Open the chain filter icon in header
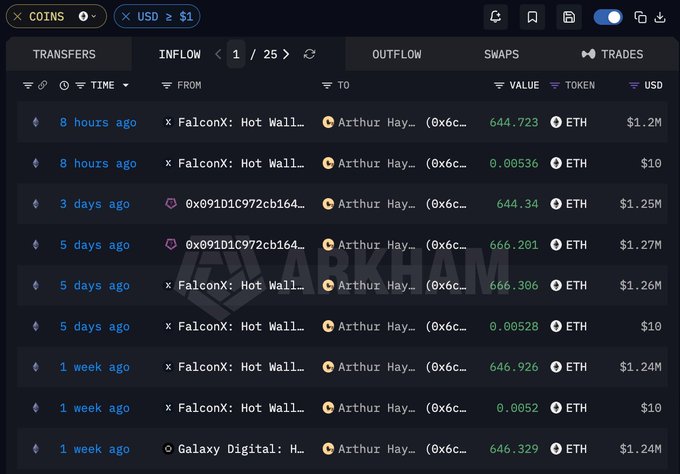Screen dimensions: 680x474 pos(28,85)
